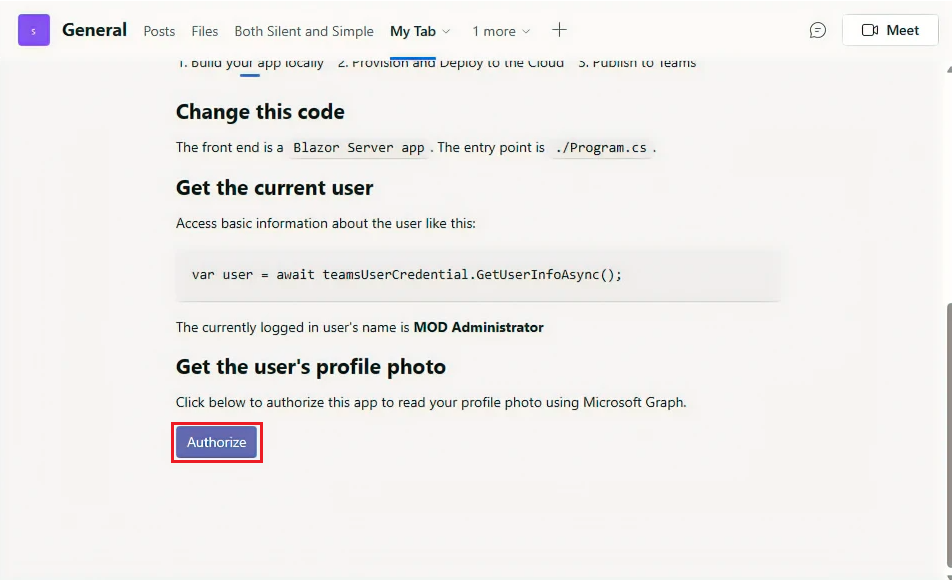Add a new tab using the plus icon
This screenshot has width=952, height=580.
[x=559, y=30]
